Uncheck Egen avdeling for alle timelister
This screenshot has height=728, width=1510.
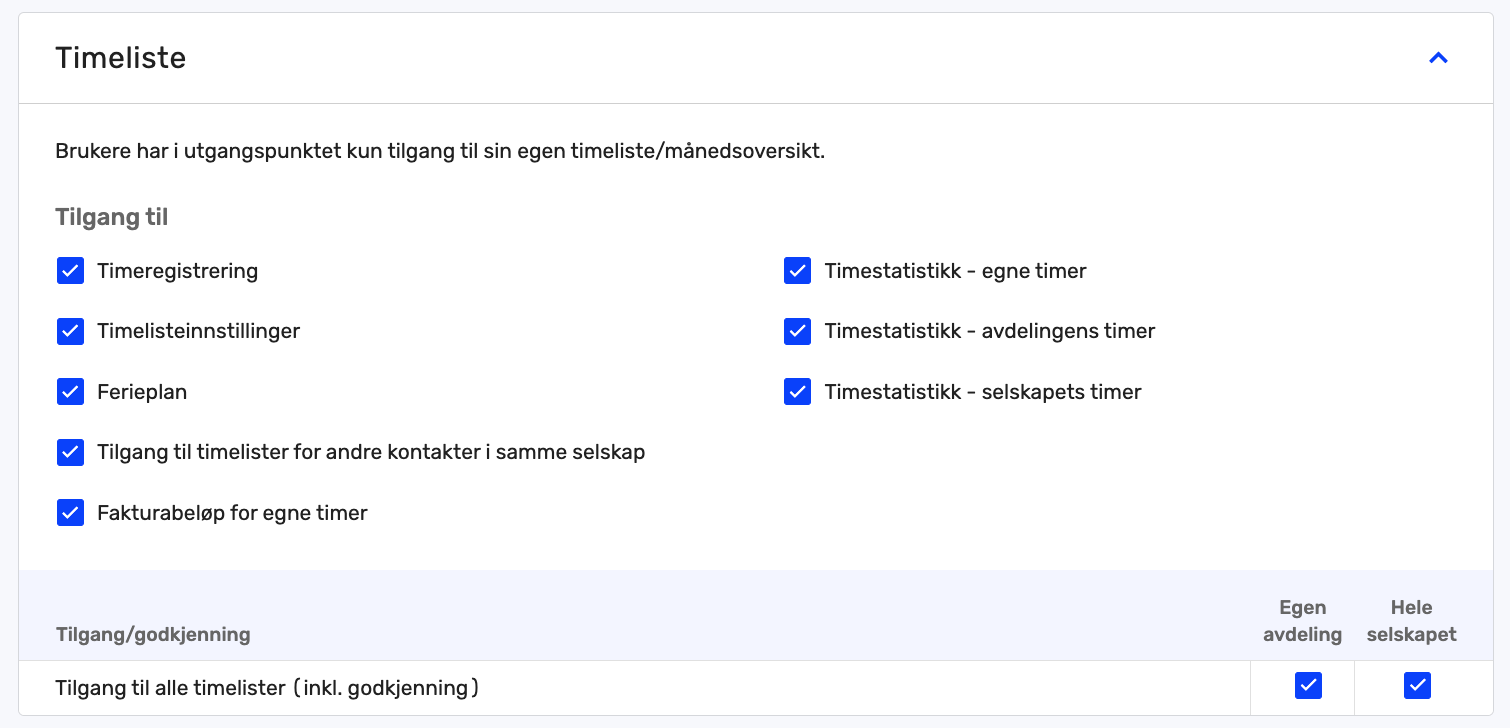[1308, 686]
